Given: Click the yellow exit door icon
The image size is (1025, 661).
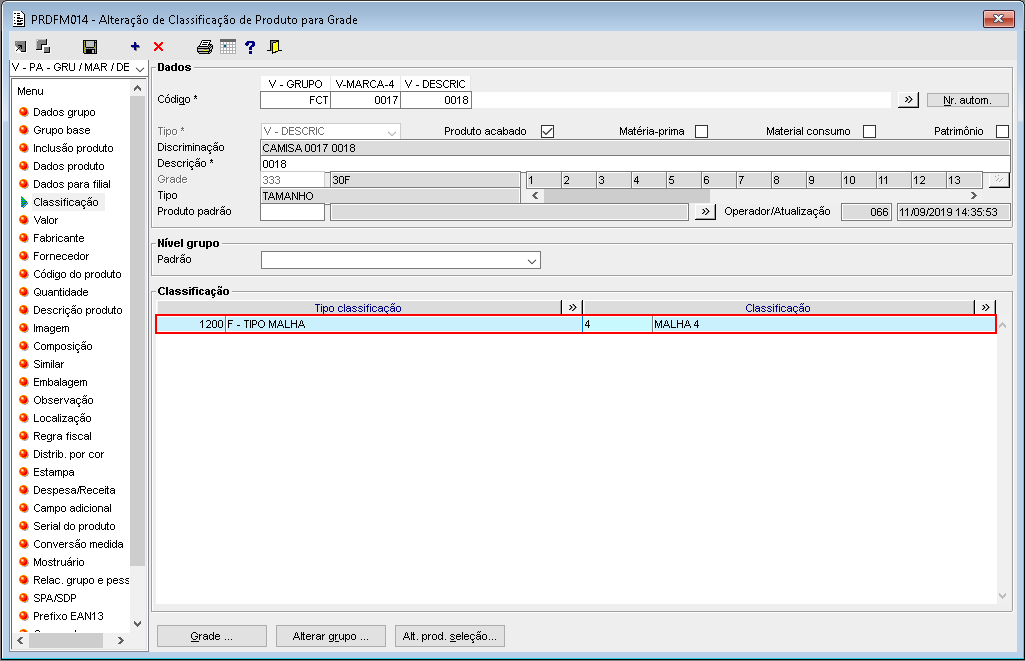Looking at the screenshot, I should point(275,46).
